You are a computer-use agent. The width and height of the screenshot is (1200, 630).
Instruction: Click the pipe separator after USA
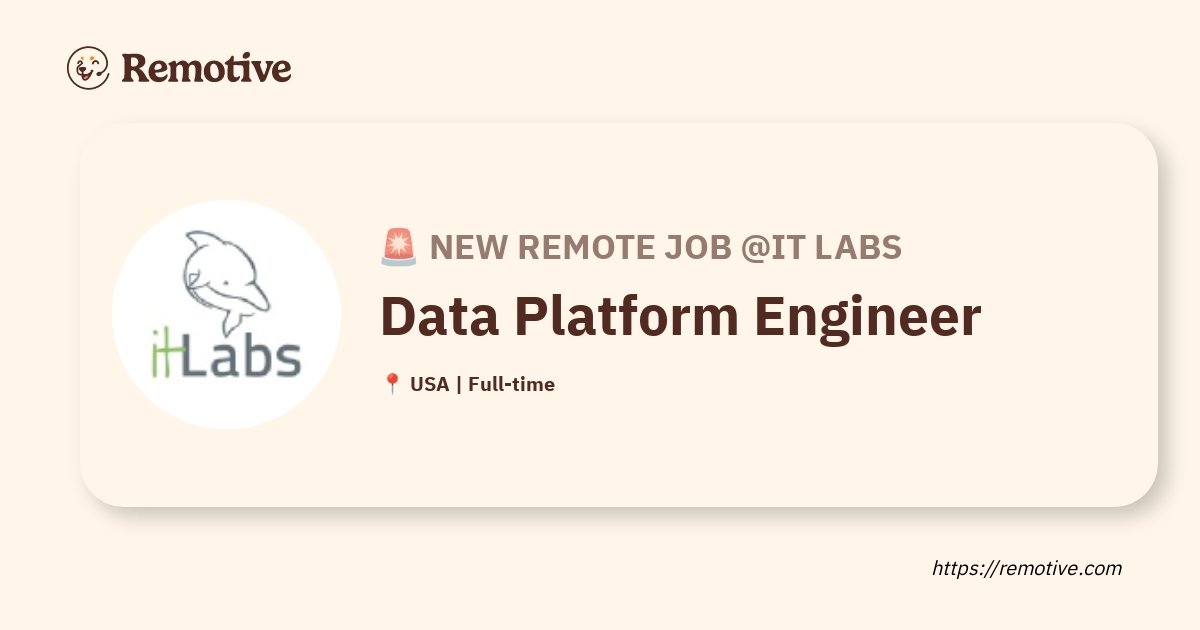click(458, 384)
